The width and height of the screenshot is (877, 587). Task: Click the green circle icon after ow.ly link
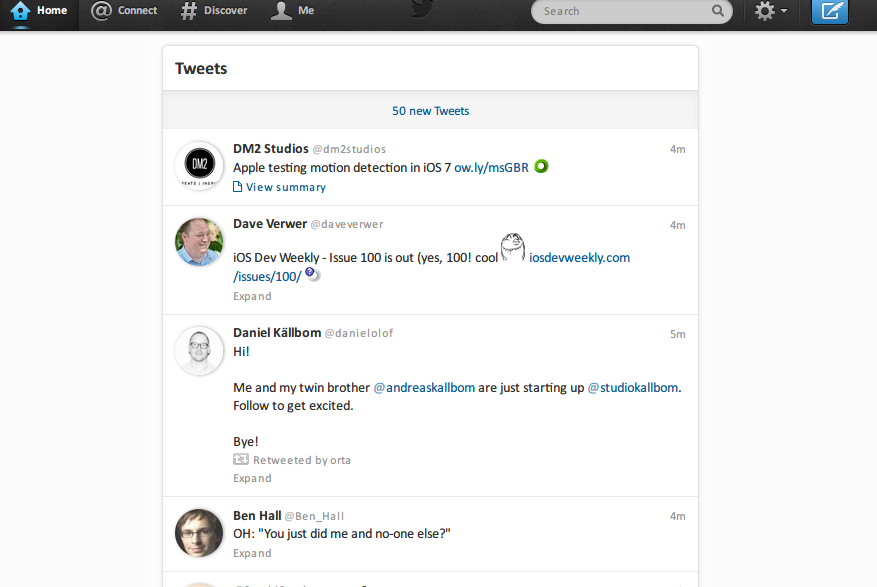pyautogui.click(x=541, y=166)
